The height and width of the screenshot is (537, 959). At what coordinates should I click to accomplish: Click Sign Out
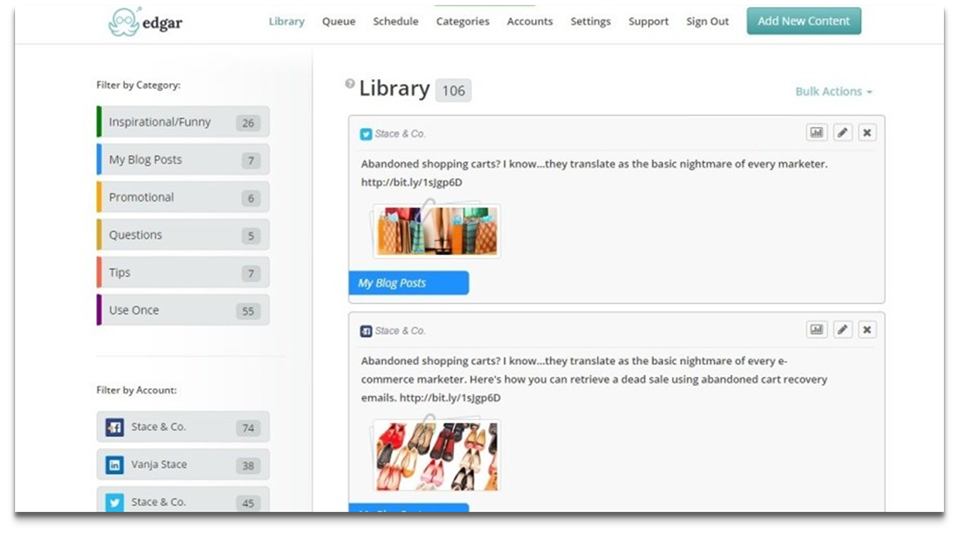click(x=707, y=21)
